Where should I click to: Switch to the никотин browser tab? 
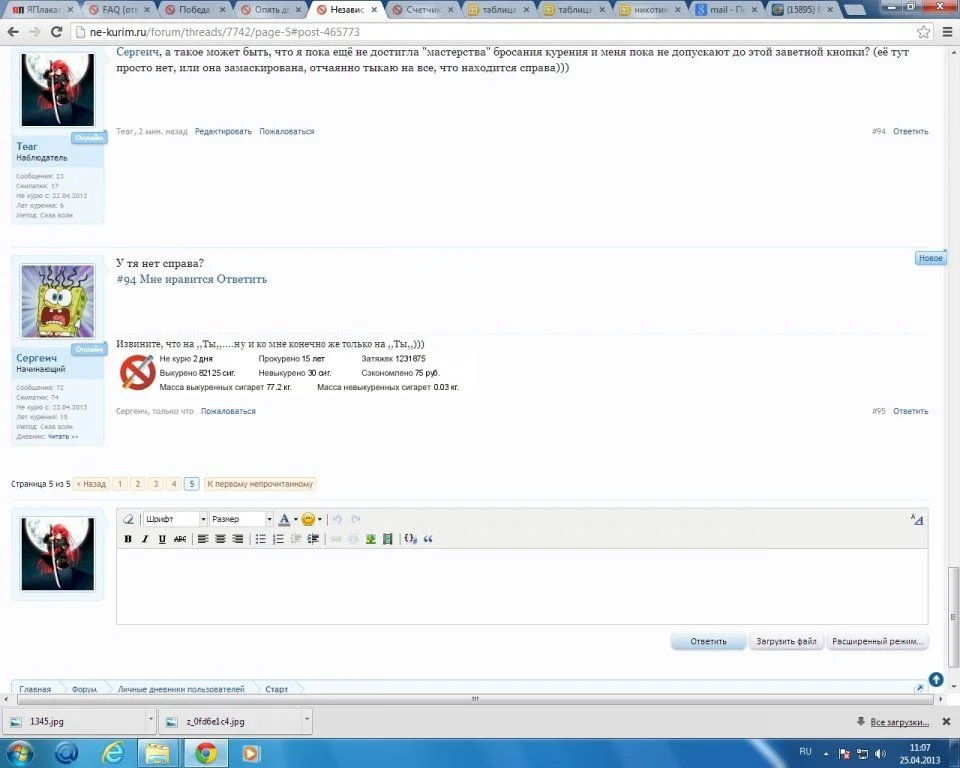[650, 10]
